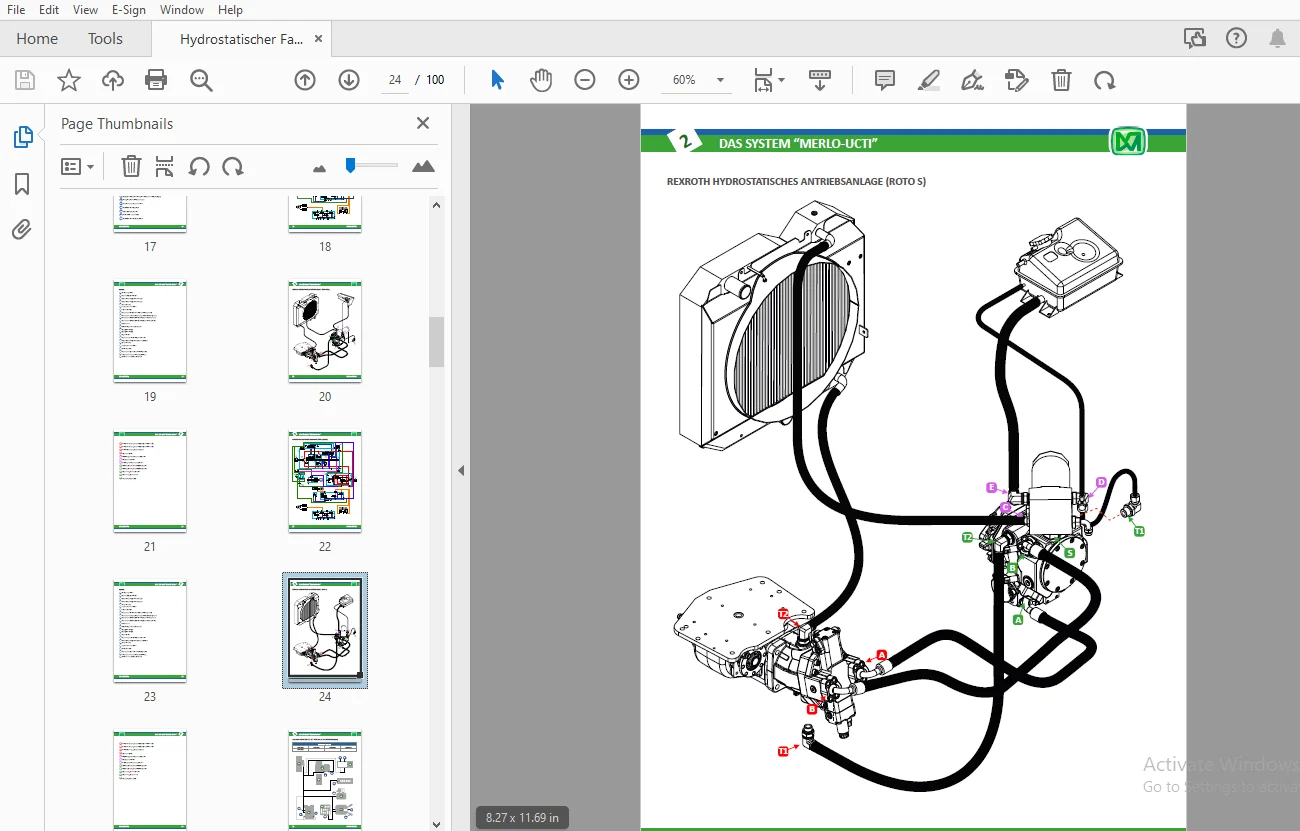Select page 19 thumbnail
Viewport: 1300px width, 831px height.
(x=150, y=331)
